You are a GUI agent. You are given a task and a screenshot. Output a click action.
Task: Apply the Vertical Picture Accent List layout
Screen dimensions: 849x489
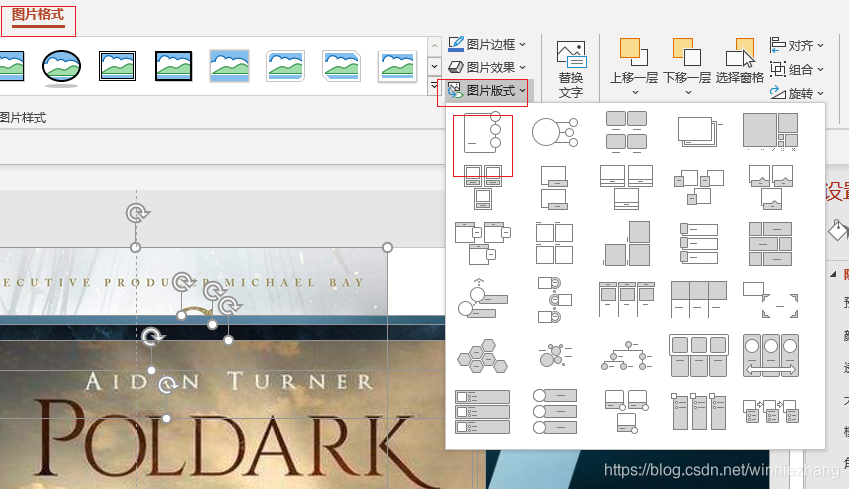554,412
